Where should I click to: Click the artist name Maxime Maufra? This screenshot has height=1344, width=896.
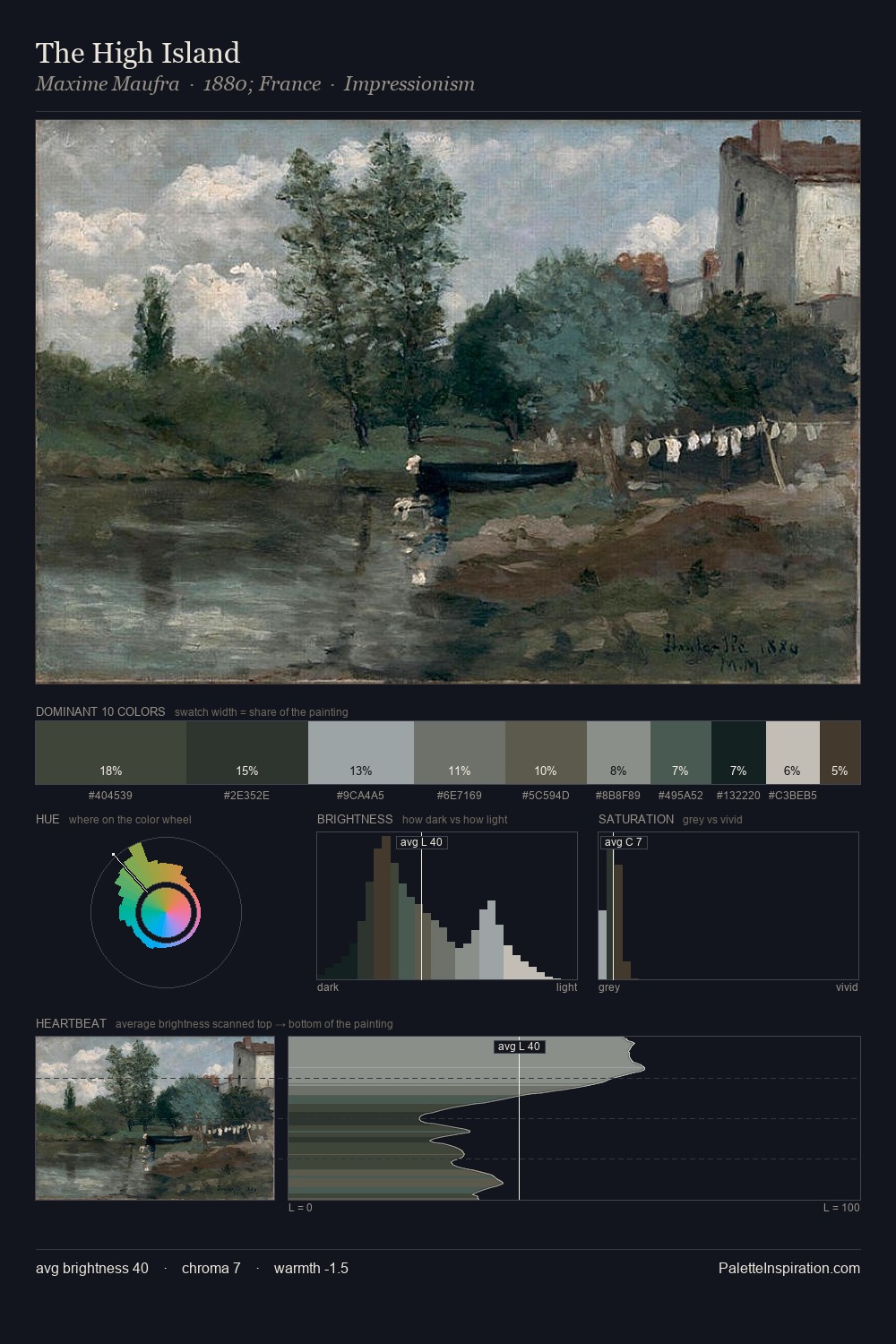pyautogui.click(x=108, y=84)
